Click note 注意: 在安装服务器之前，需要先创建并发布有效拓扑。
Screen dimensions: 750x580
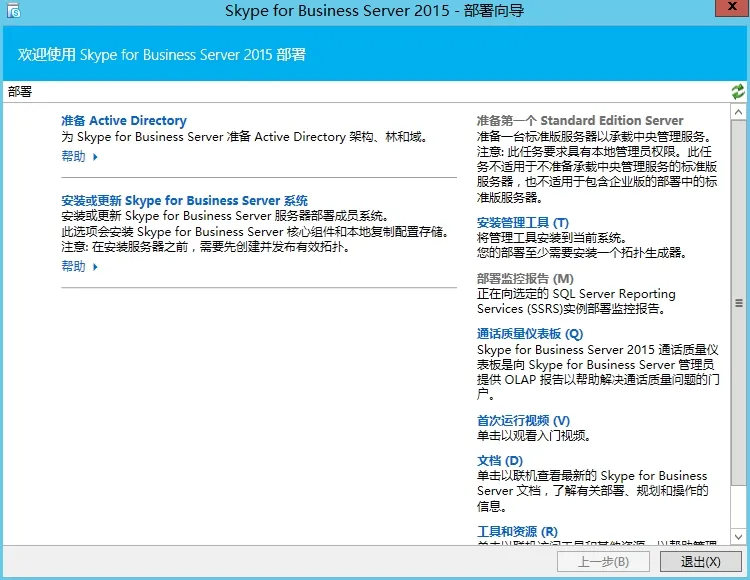point(206,247)
